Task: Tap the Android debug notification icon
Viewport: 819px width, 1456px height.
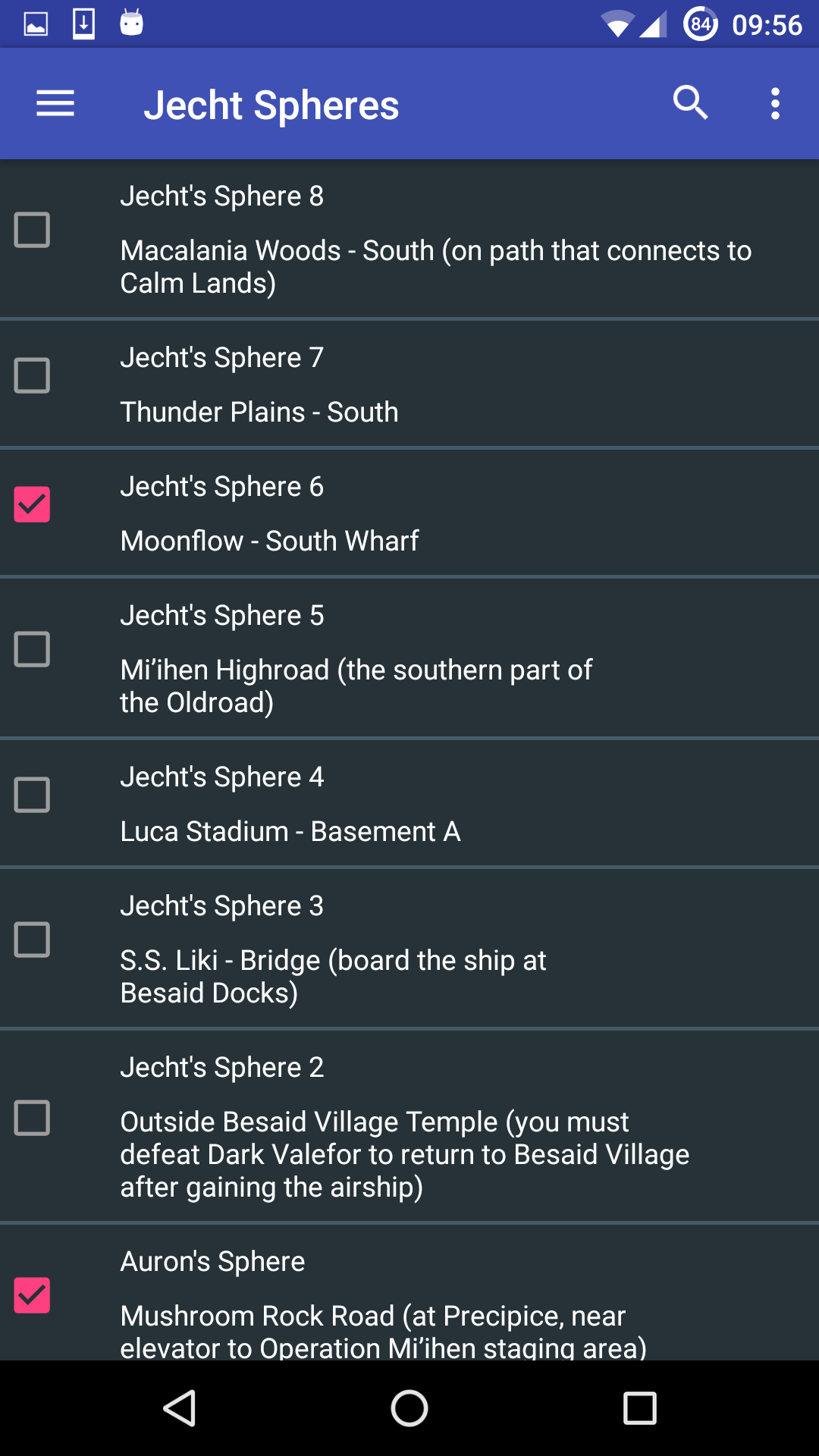Action: pos(131,23)
